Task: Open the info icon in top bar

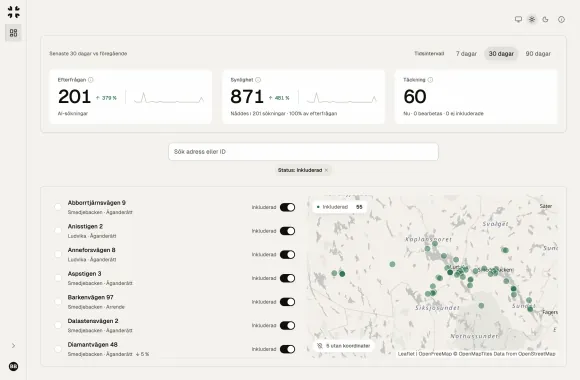Action: click(561, 19)
